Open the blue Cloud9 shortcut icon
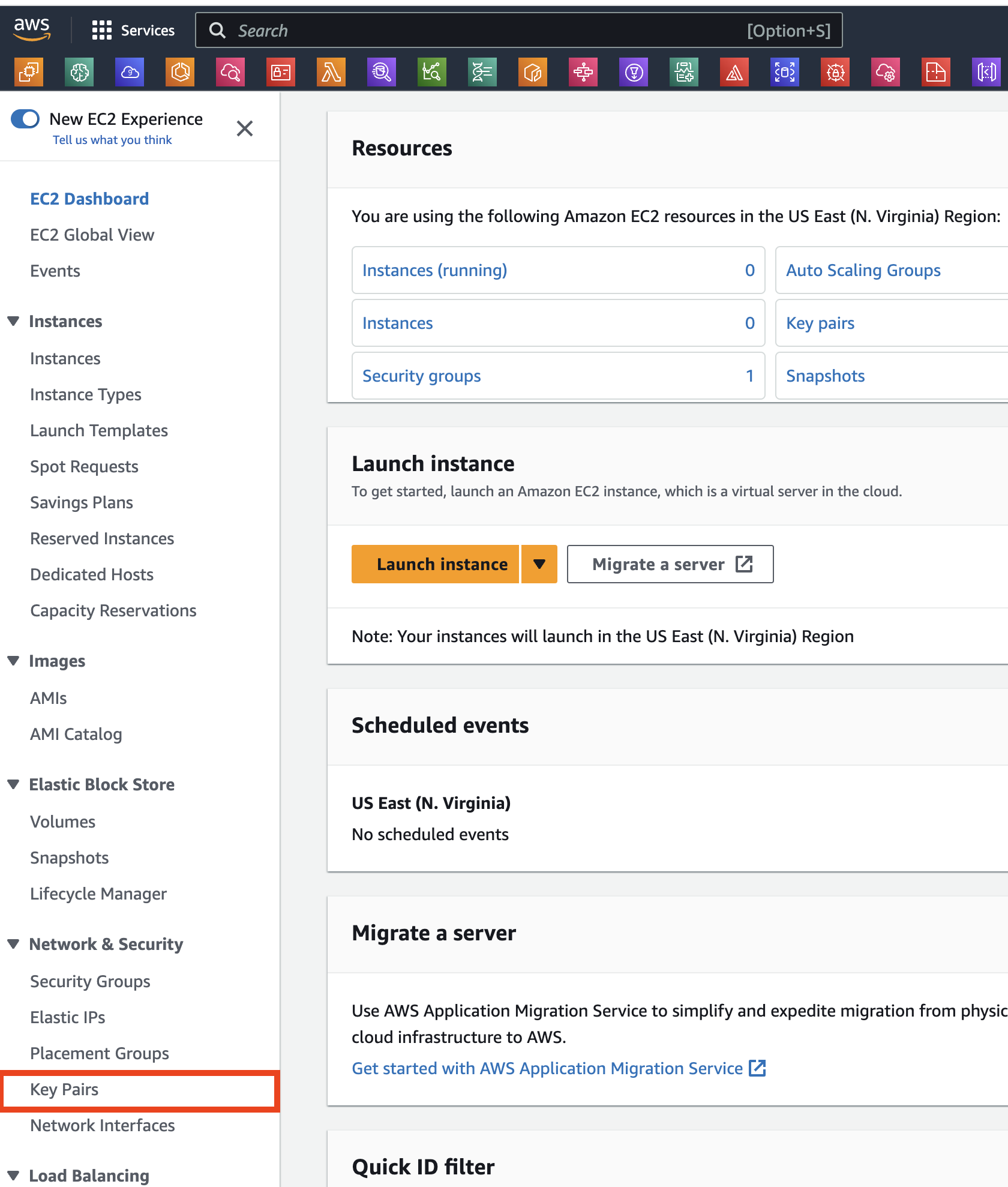The image size is (1008, 1187). [x=130, y=73]
